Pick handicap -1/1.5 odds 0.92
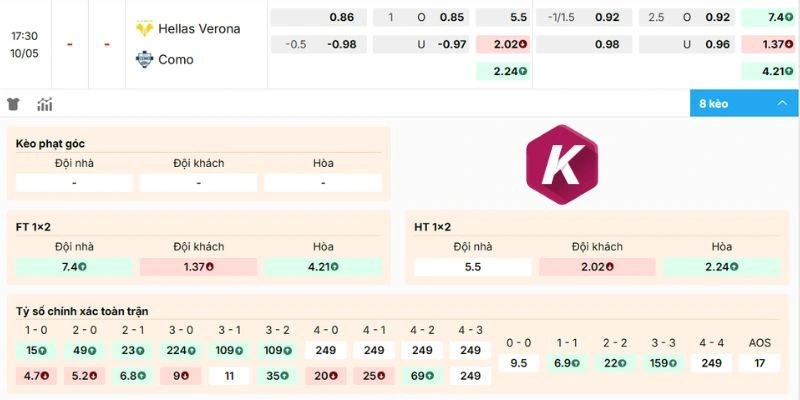Viewport: 800px width, 400px height. click(584, 17)
